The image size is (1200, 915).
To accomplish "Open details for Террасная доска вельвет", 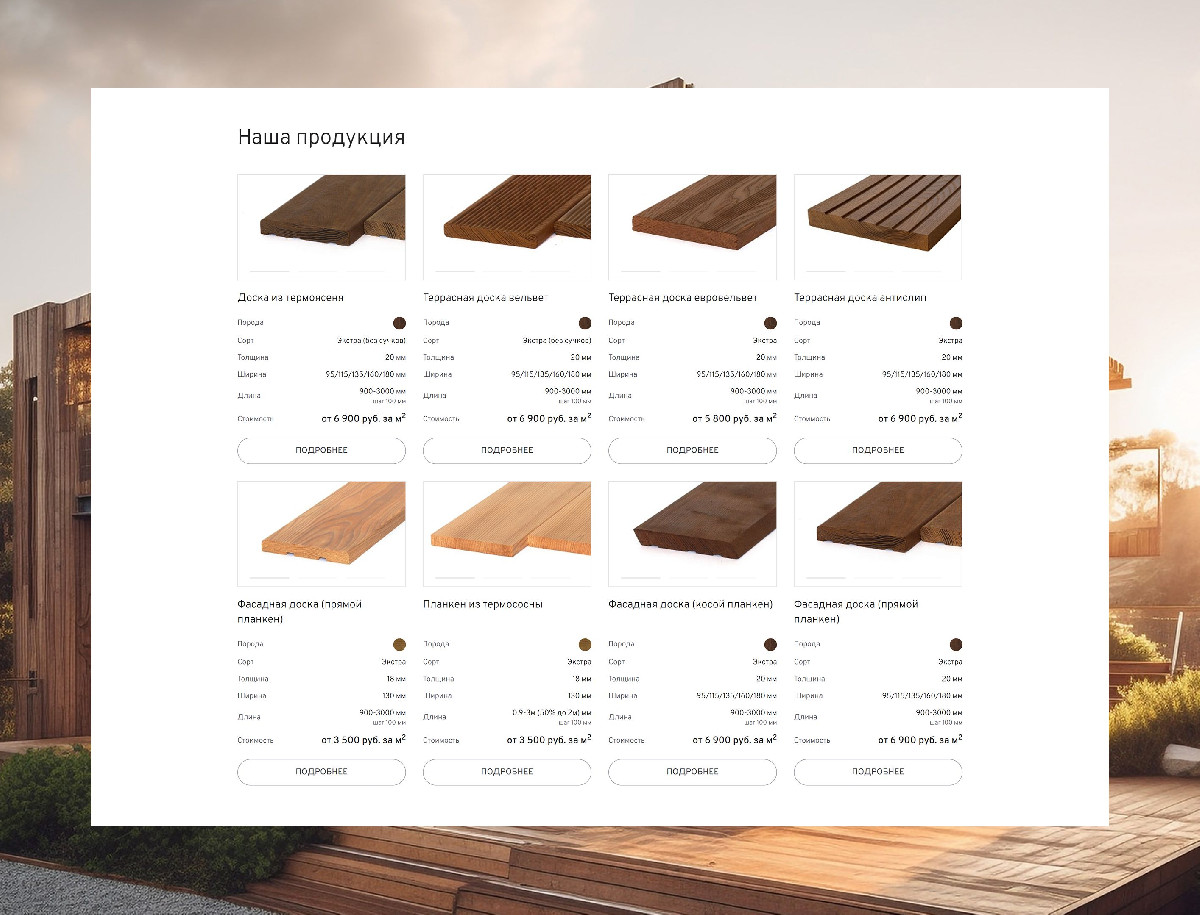I will coord(507,450).
